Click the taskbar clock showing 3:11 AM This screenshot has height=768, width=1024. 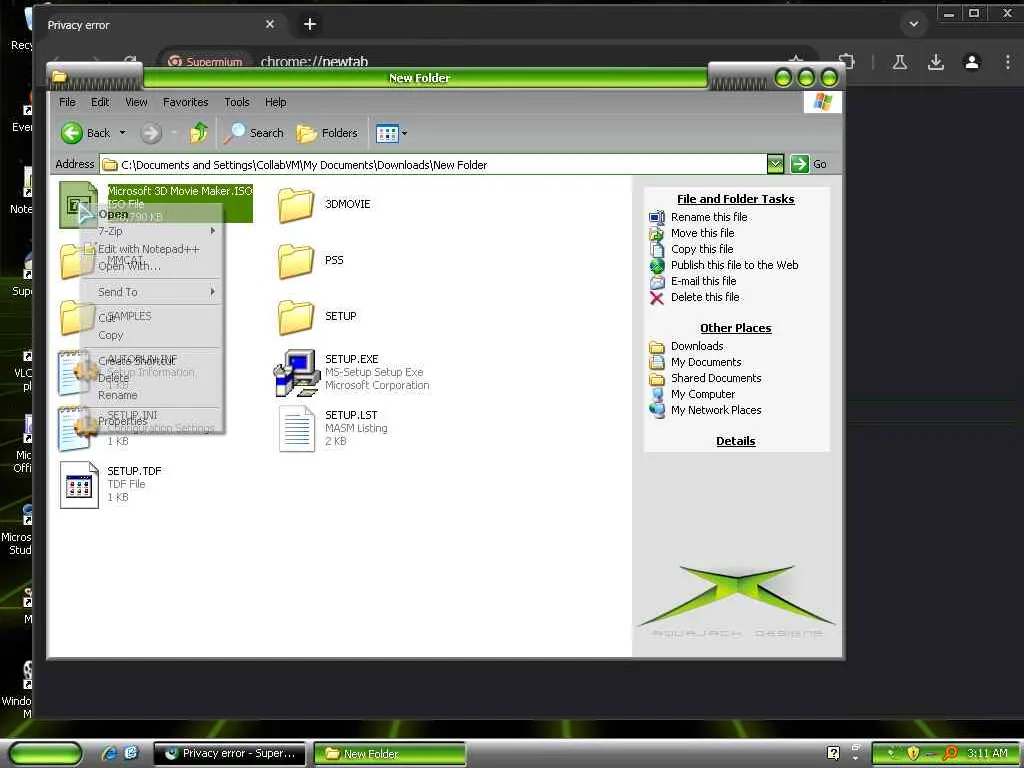pyautogui.click(x=987, y=753)
